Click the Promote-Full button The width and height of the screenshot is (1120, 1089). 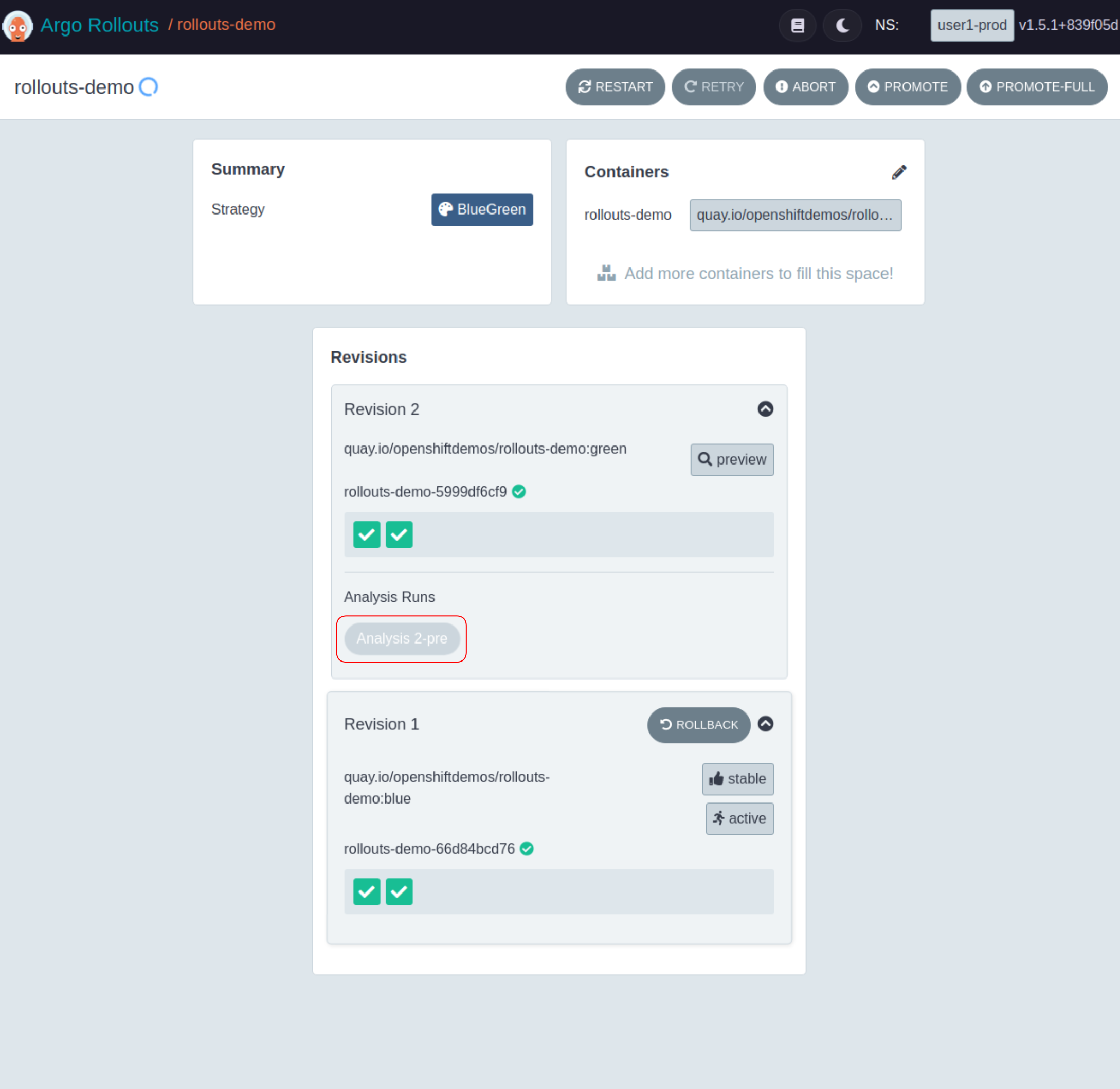pyautogui.click(x=1037, y=87)
